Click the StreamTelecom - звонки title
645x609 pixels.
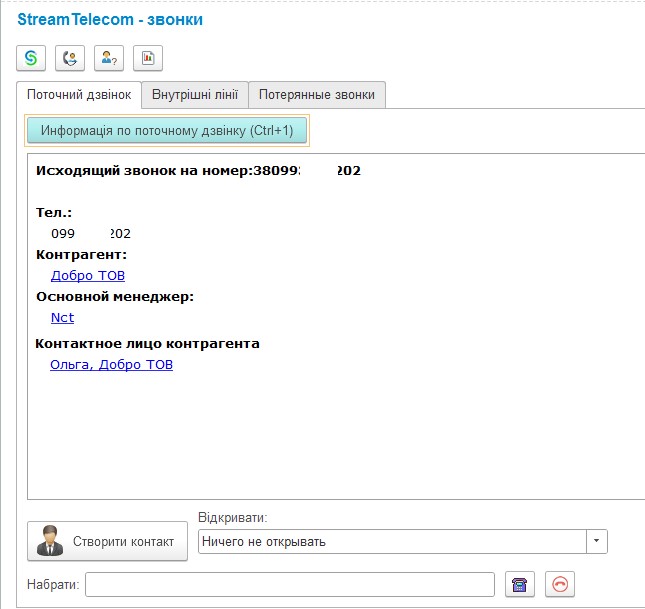[x=110, y=20]
